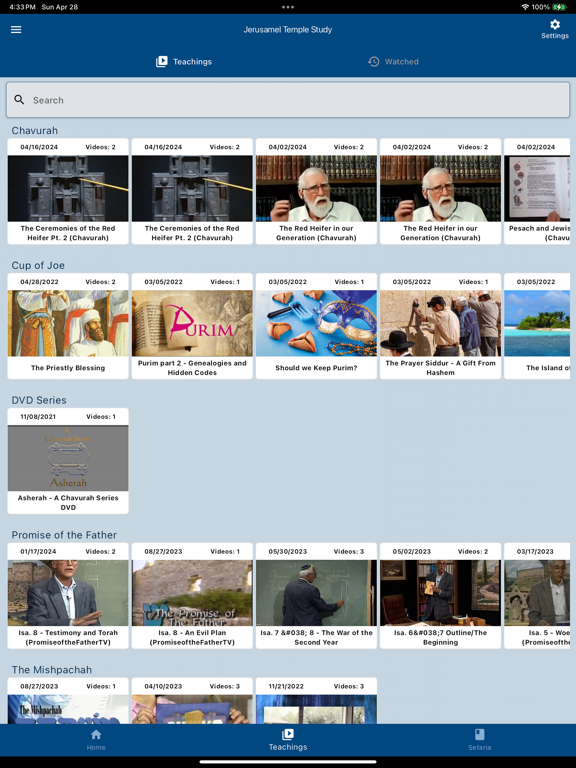Screen dimensions: 576x768
Task: Click Jerusamel Temple Study title
Action: pos(288,29)
